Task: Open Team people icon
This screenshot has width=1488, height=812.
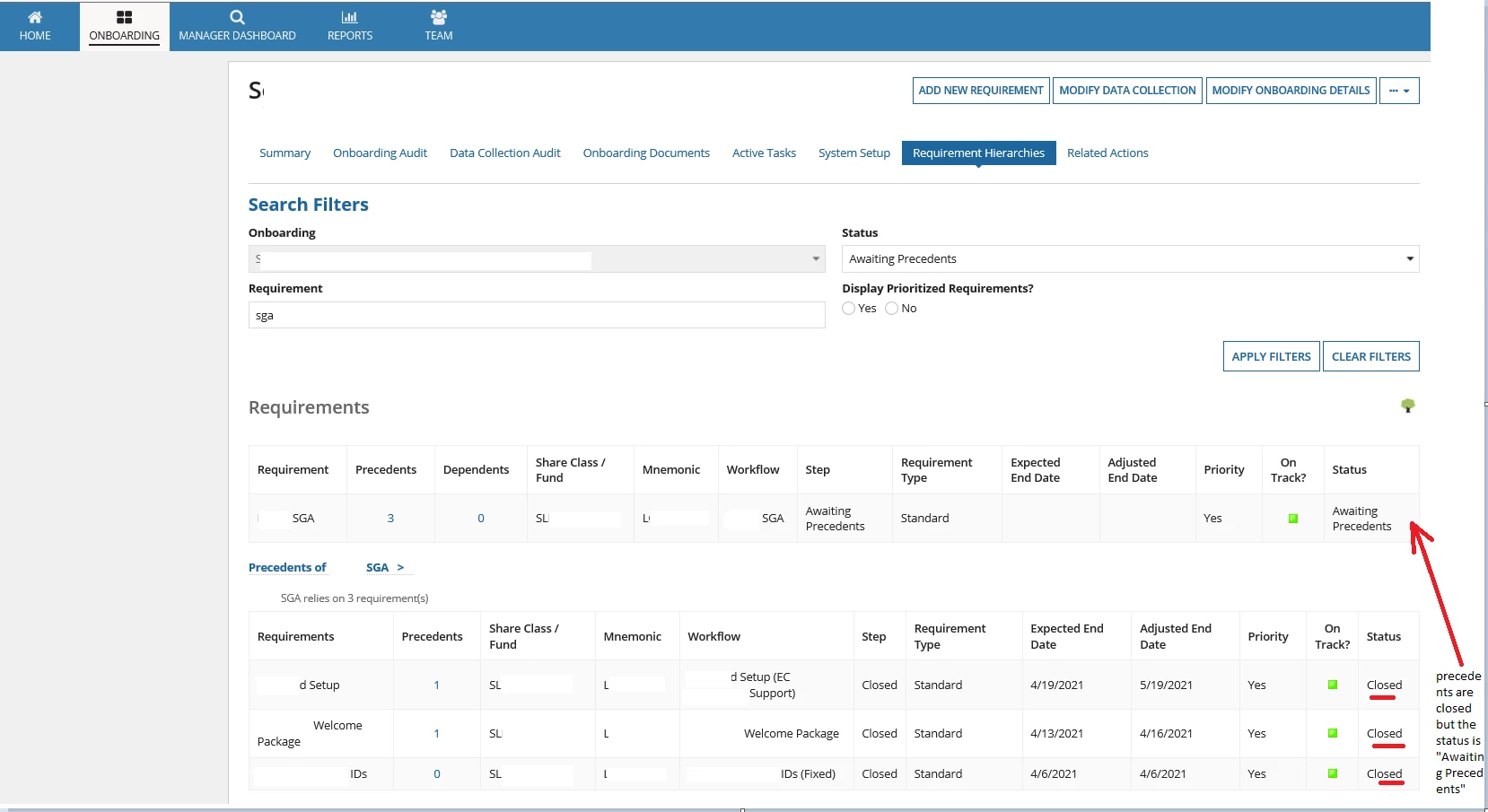Action: (439, 17)
